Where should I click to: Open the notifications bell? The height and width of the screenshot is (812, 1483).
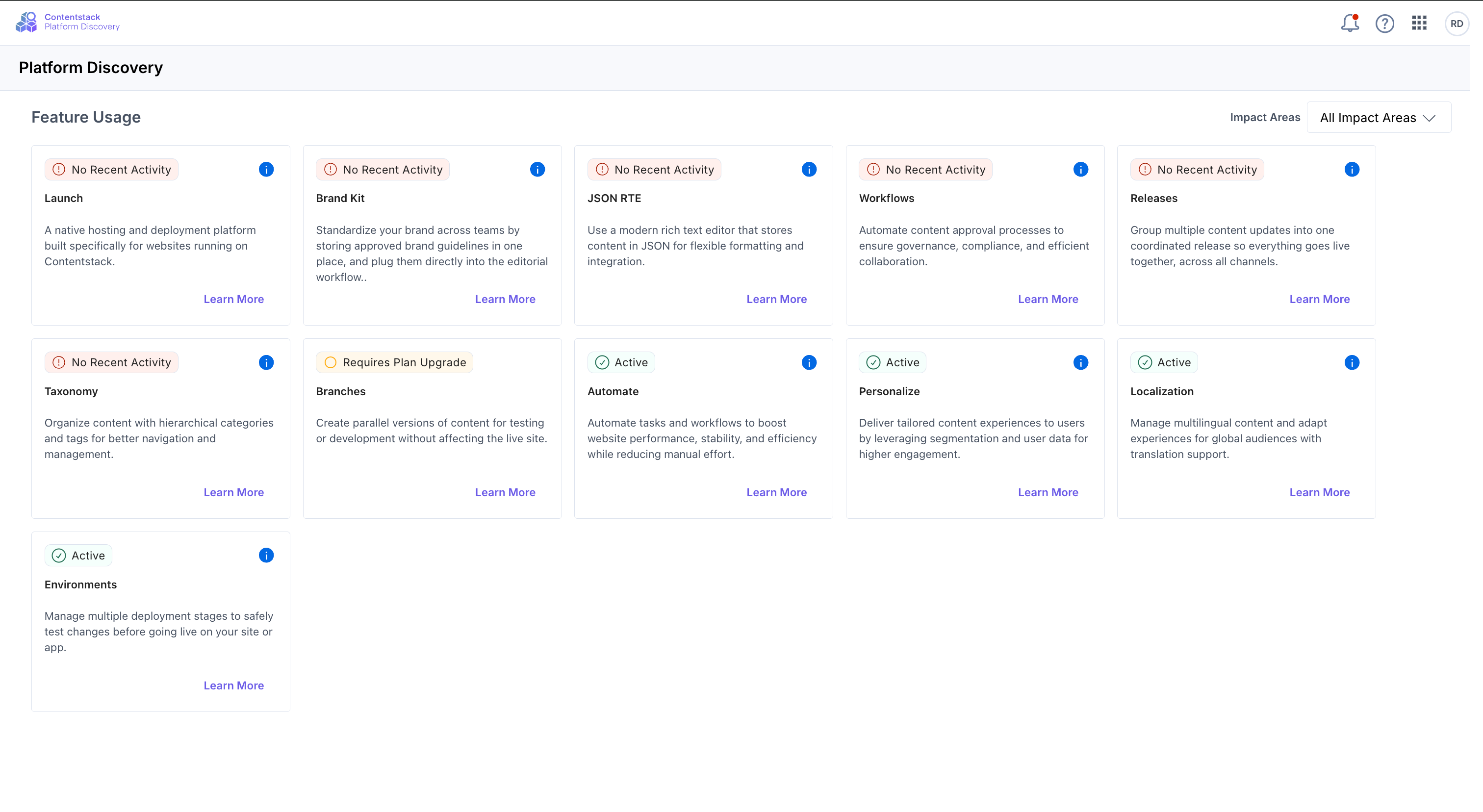point(1350,23)
